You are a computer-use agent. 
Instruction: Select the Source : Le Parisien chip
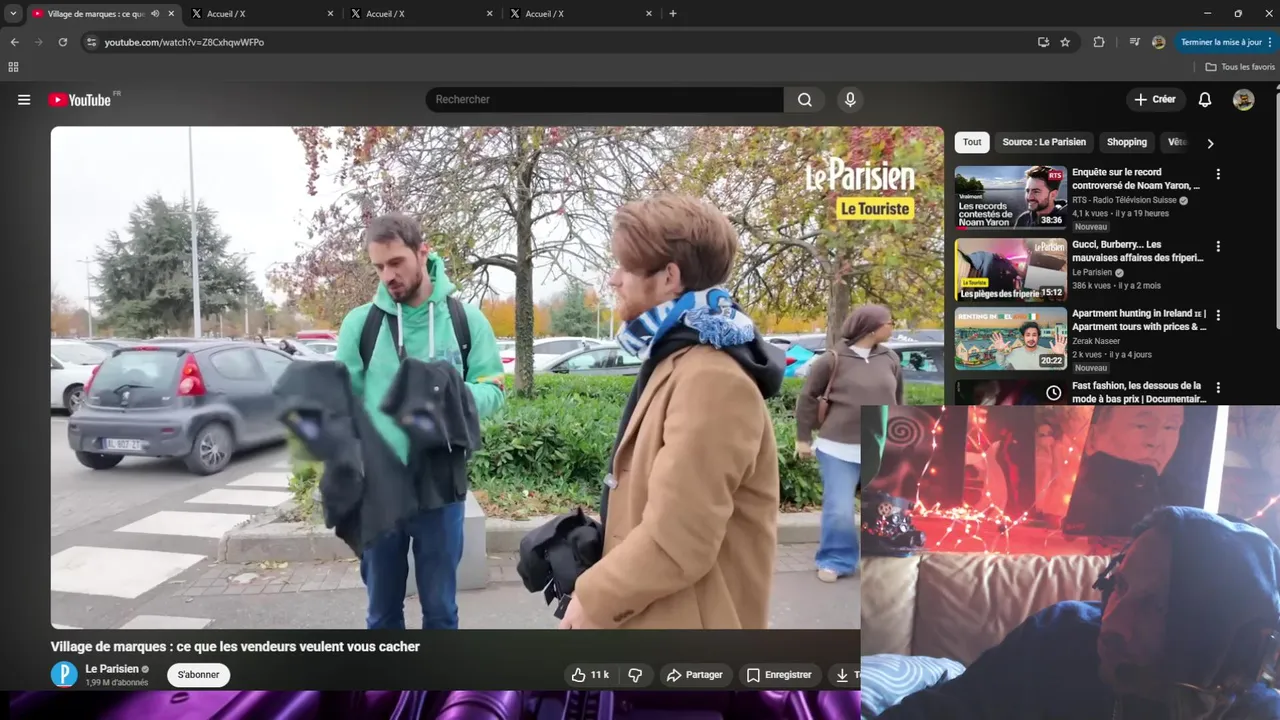pyautogui.click(x=1044, y=142)
